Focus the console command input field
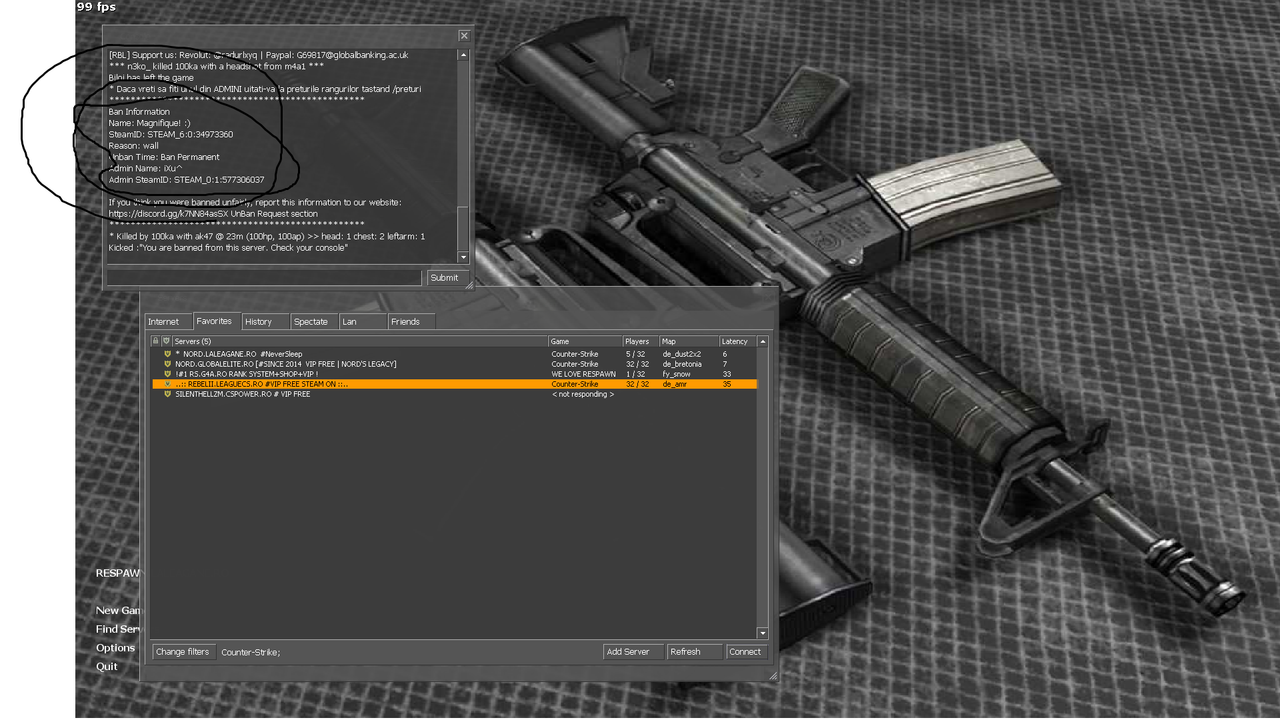1280x720 pixels. coord(264,277)
